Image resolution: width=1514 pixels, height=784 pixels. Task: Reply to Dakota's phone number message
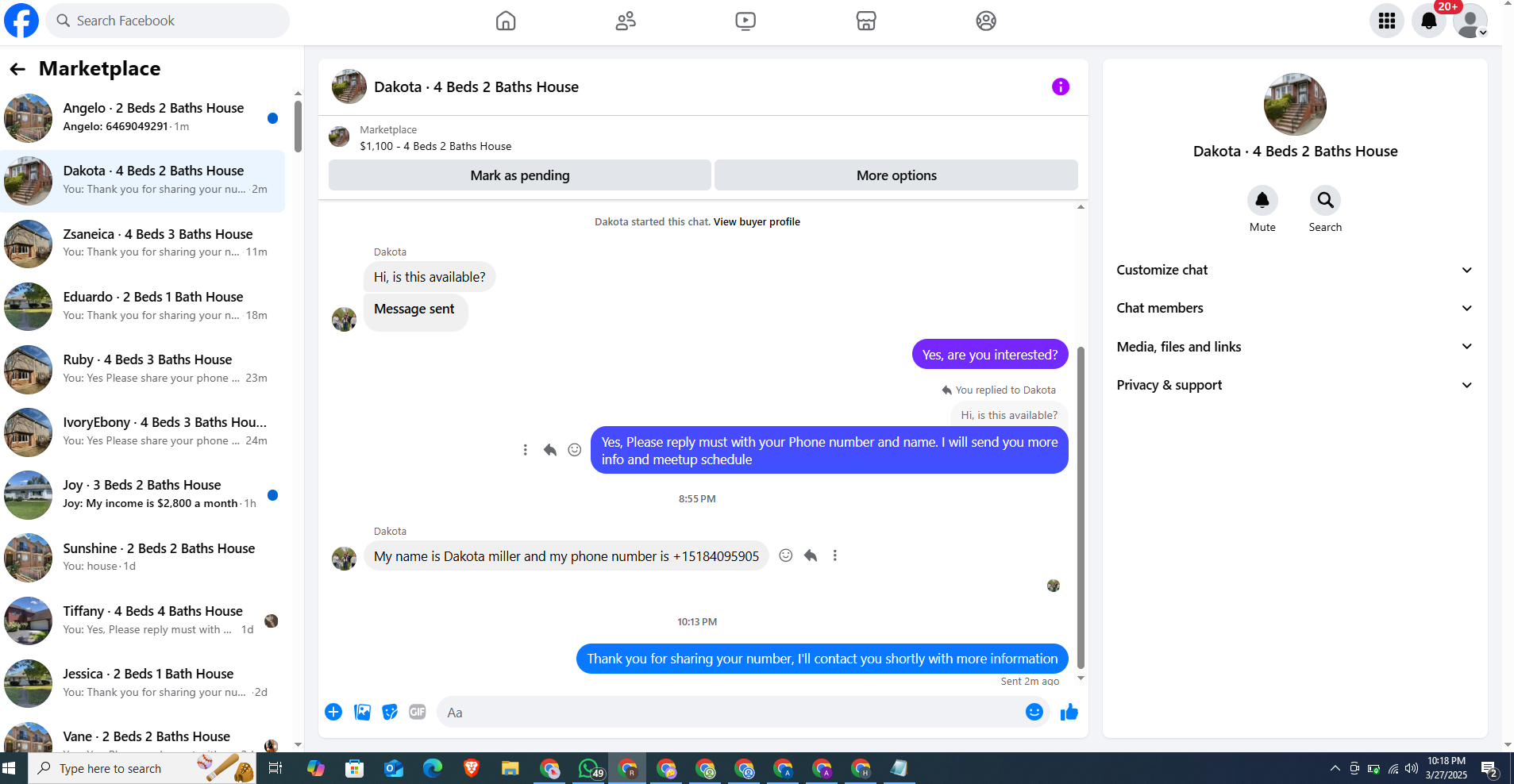click(811, 555)
